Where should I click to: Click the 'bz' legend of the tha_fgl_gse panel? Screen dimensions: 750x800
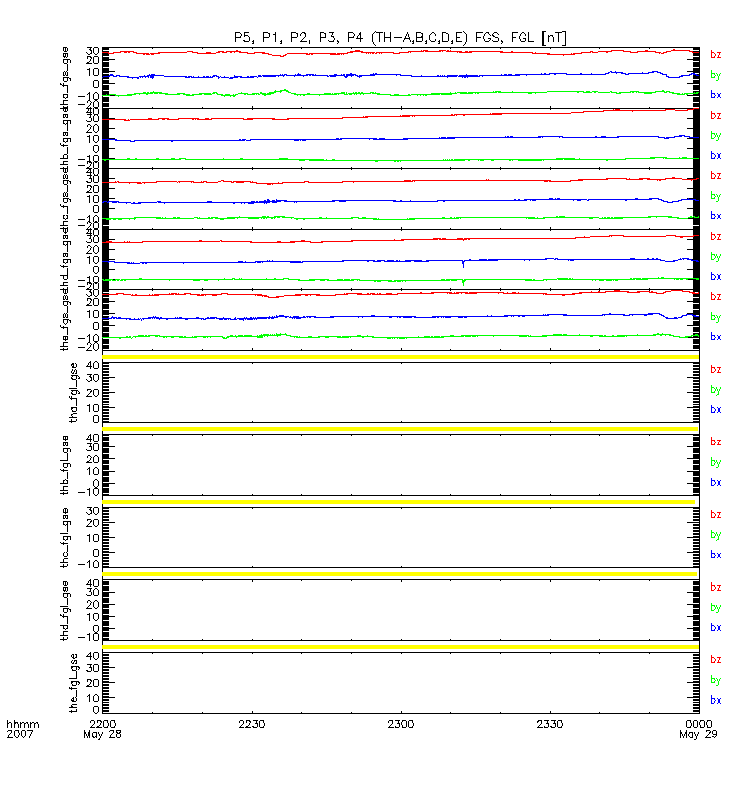[x=715, y=369]
